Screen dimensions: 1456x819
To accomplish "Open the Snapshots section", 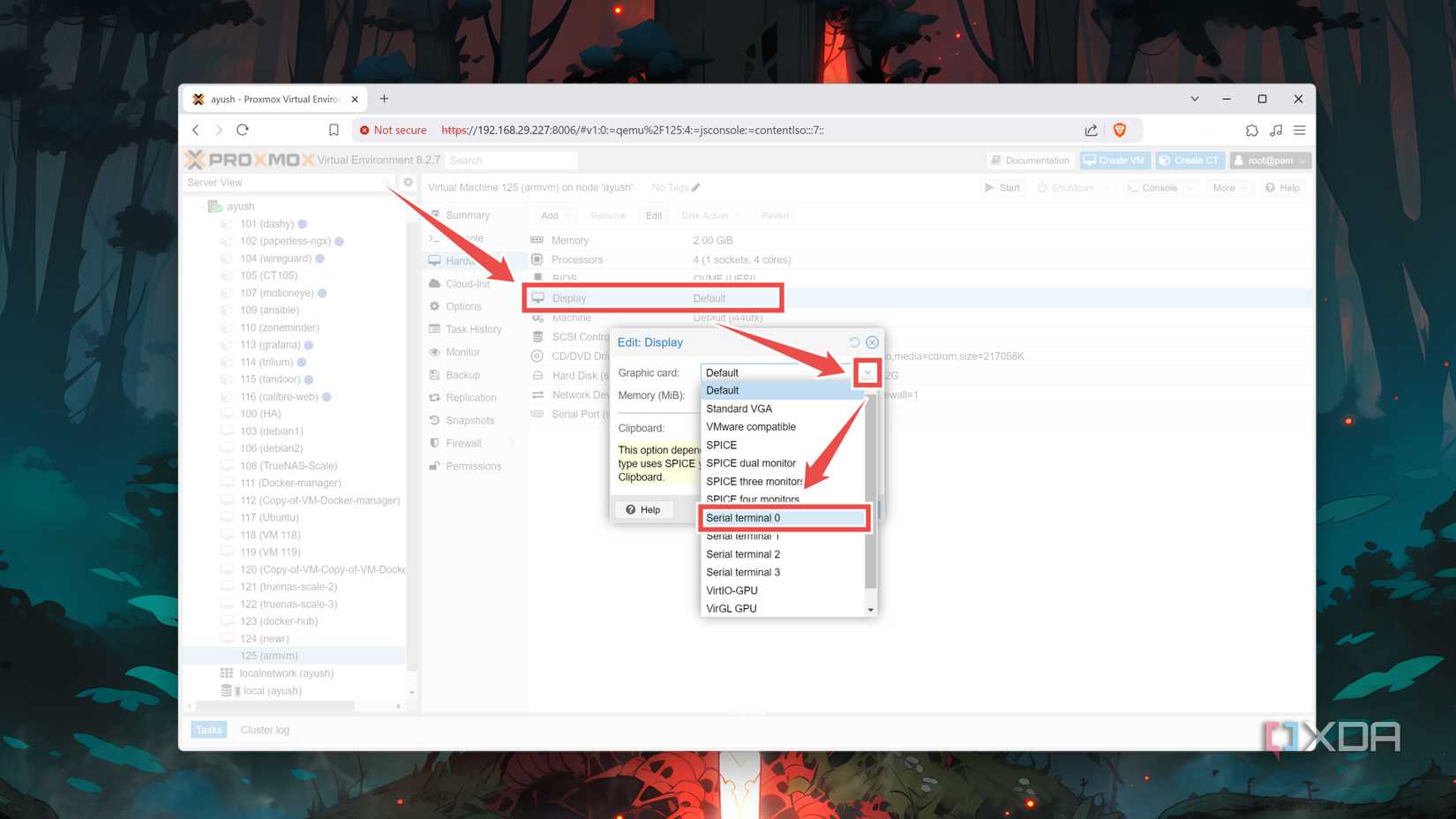I will (x=469, y=420).
